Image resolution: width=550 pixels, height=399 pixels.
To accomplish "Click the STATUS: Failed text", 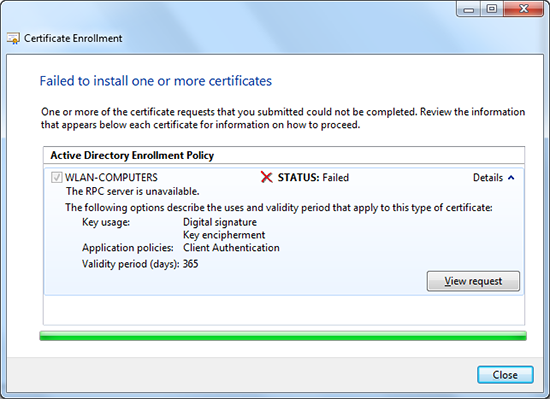I will coord(313,177).
